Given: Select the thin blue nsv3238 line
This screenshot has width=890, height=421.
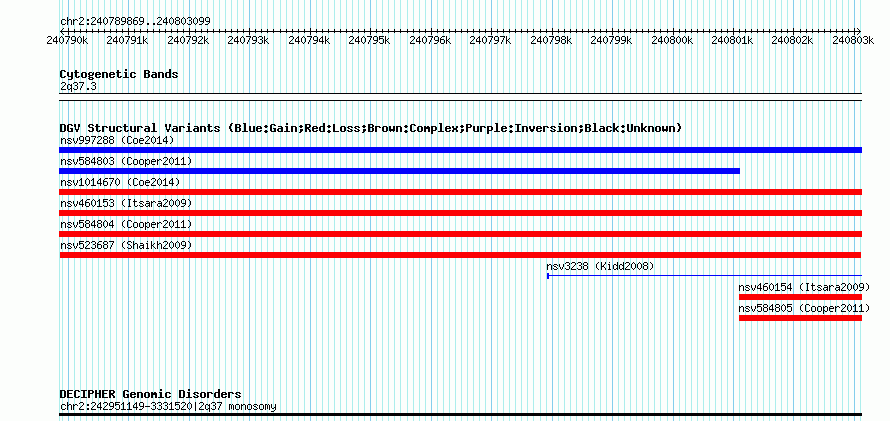Looking at the screenshot, I should click(704, 276).
